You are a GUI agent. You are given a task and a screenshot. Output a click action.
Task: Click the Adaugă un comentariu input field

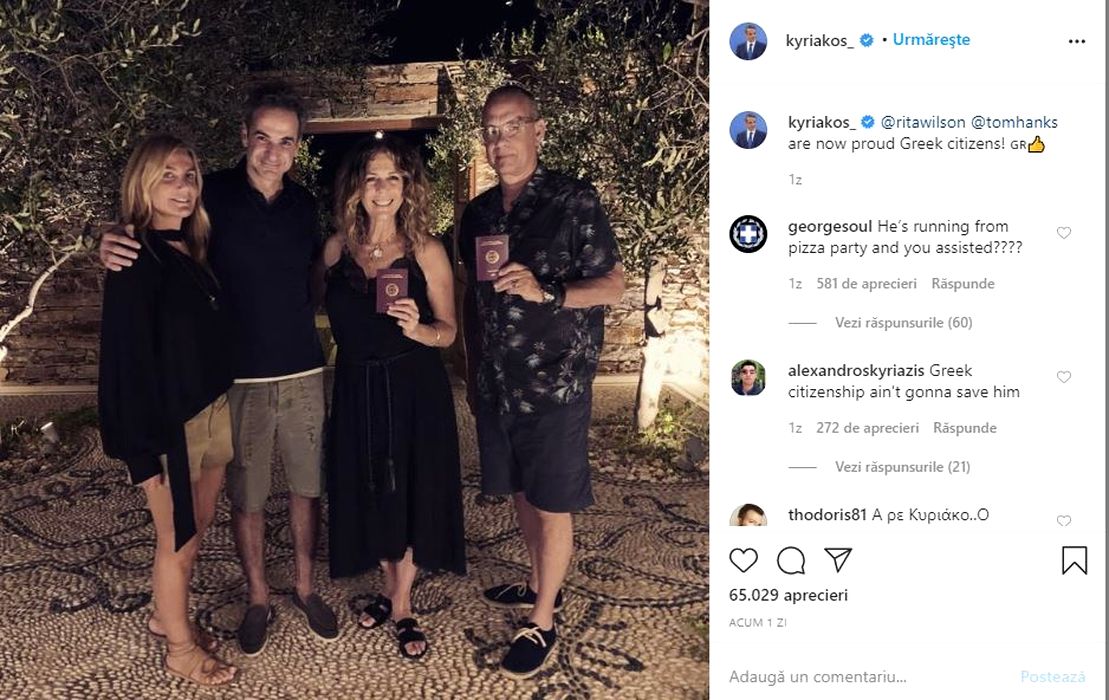point(860,677)
